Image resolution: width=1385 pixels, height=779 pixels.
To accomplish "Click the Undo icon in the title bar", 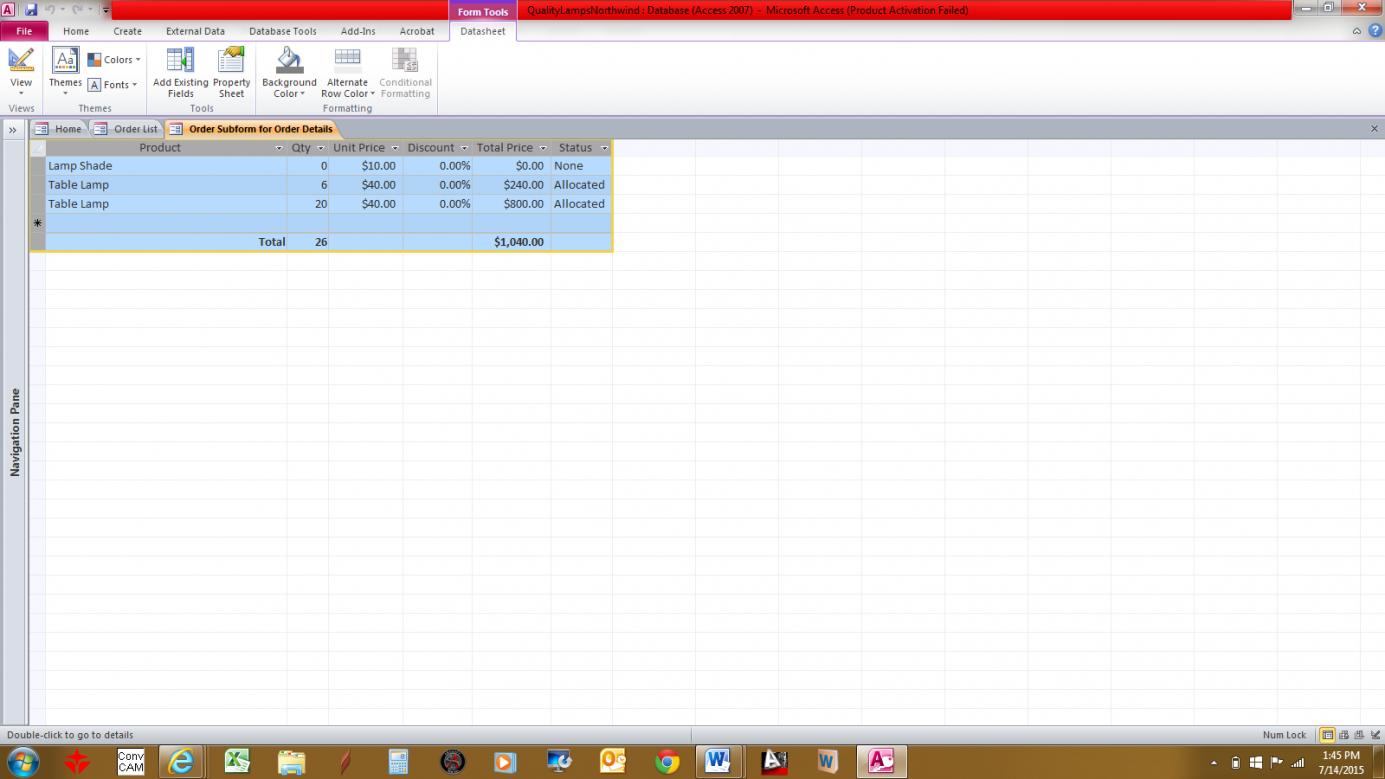I will click(50, 10).
